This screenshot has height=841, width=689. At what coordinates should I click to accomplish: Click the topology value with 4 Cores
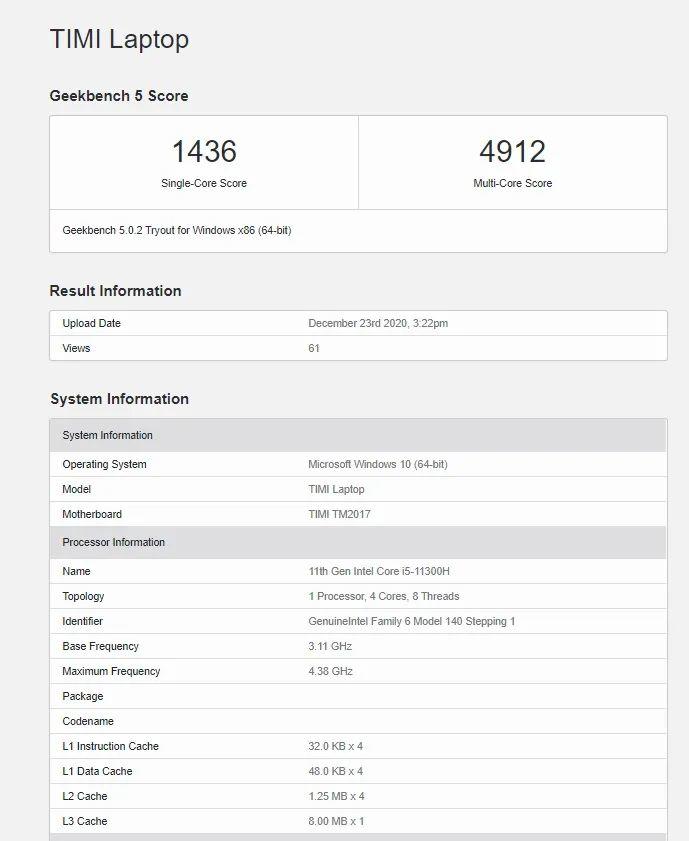click(x=383, y=597)
